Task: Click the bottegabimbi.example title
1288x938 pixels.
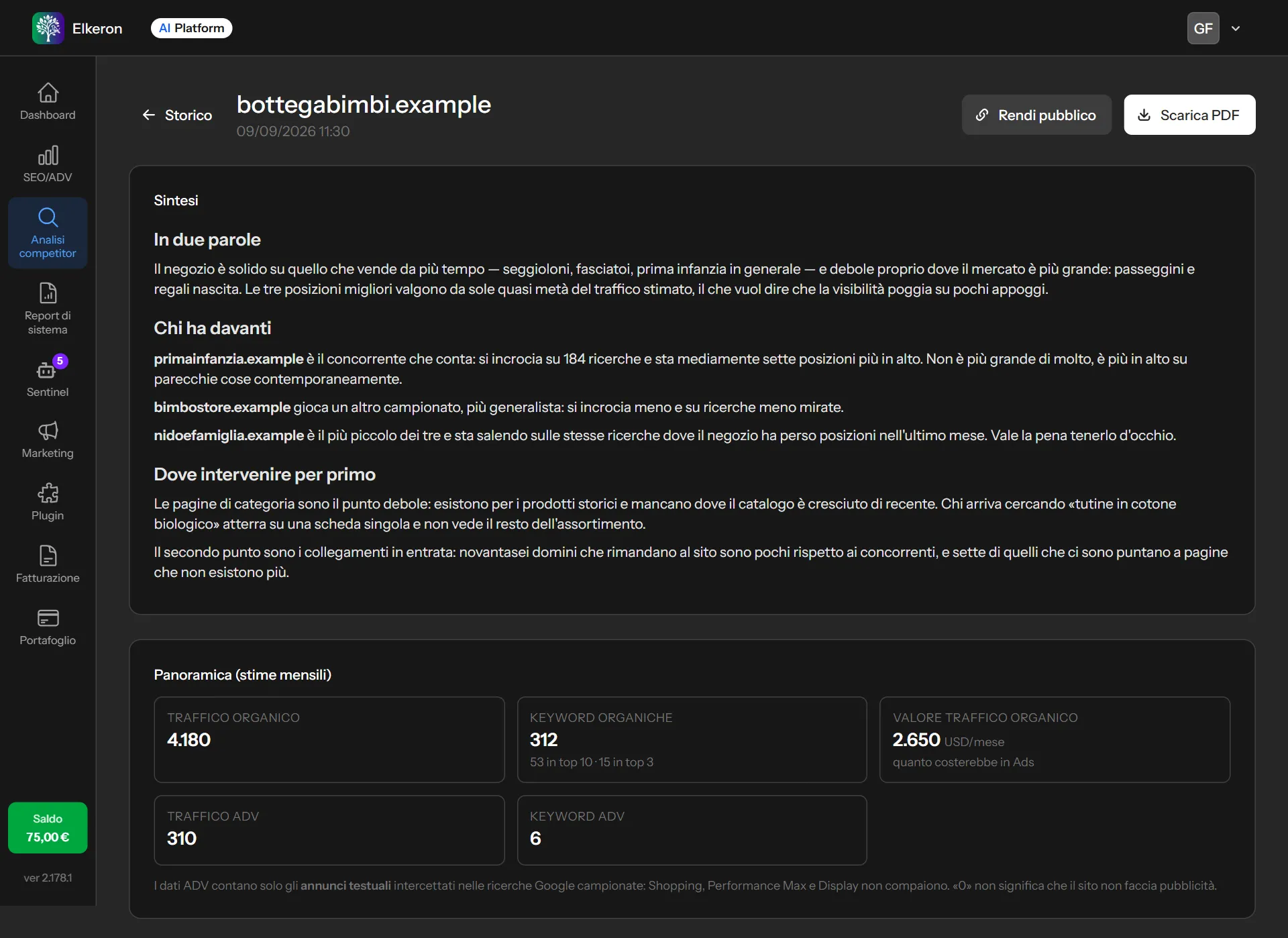Action: tap(364, 105)
